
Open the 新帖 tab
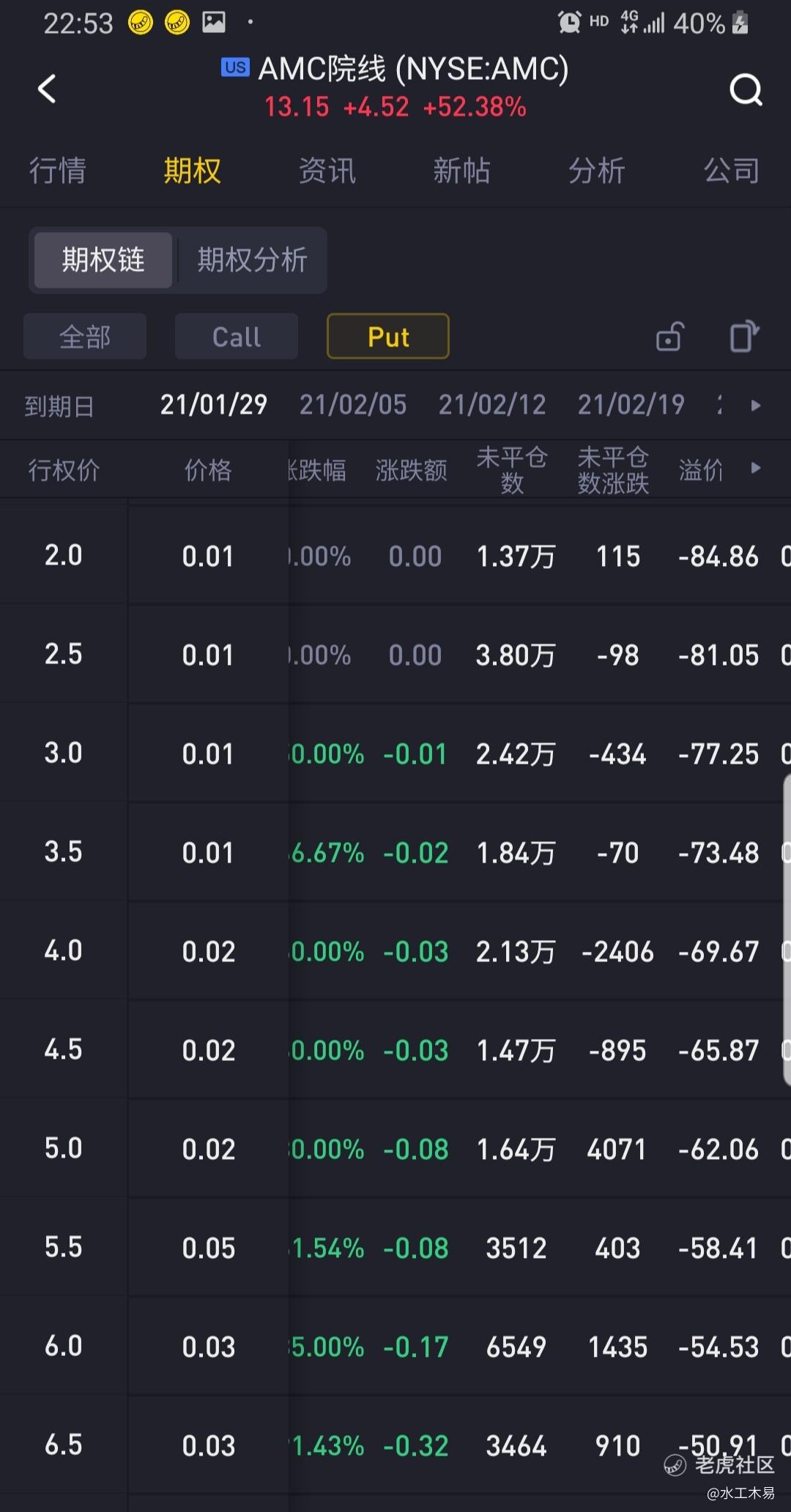(461, 171)
